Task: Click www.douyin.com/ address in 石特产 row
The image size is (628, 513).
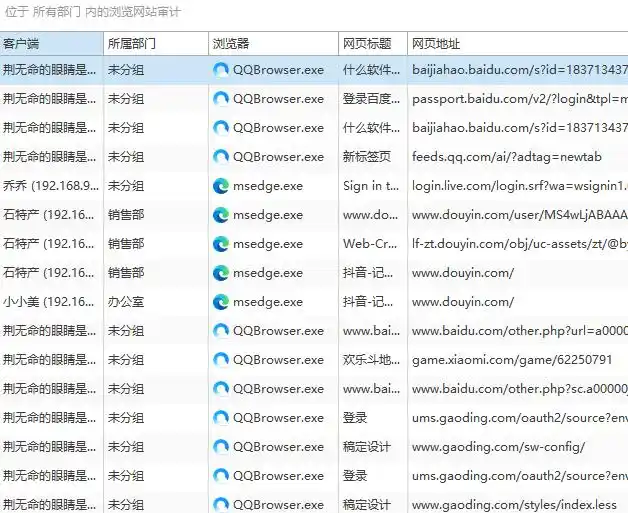Action: (463, 273)
